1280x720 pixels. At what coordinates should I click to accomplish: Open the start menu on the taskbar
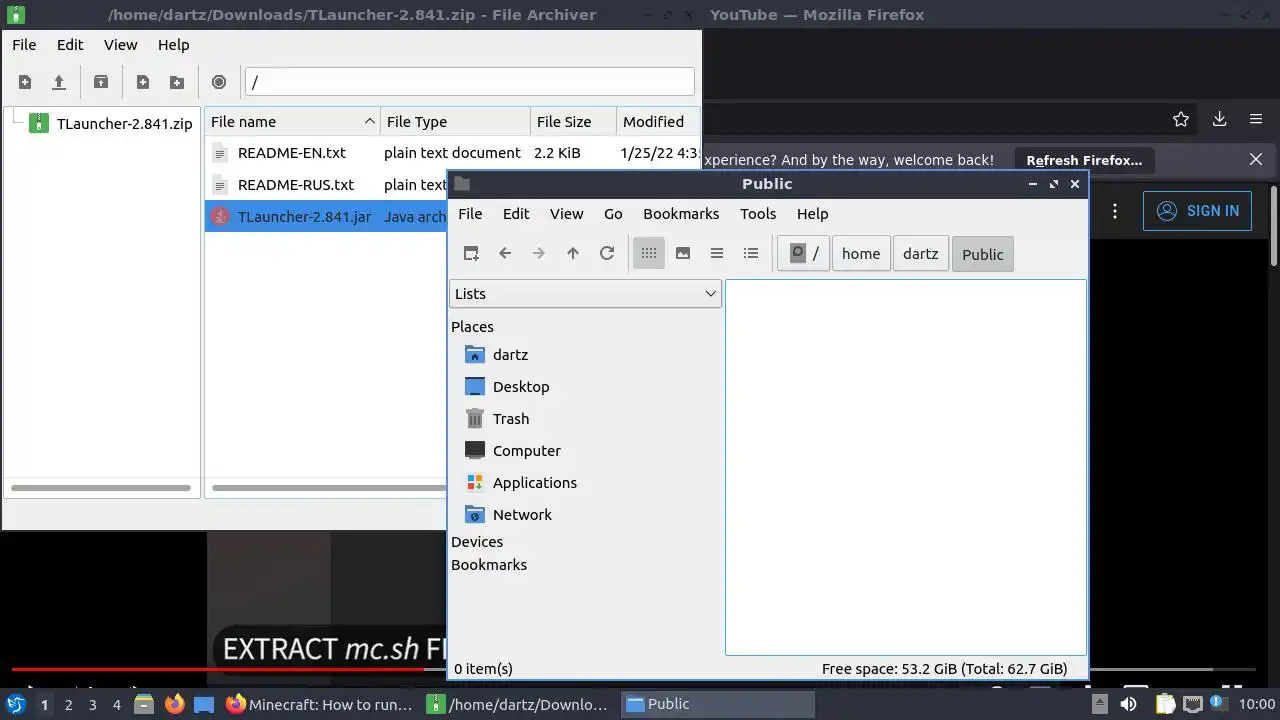tap(16, 704)
